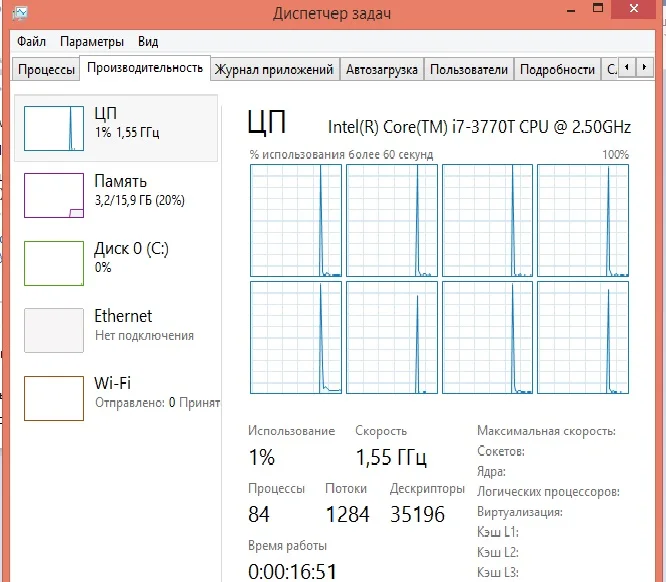Click the left tab scroll arrow

pos(627,67)
